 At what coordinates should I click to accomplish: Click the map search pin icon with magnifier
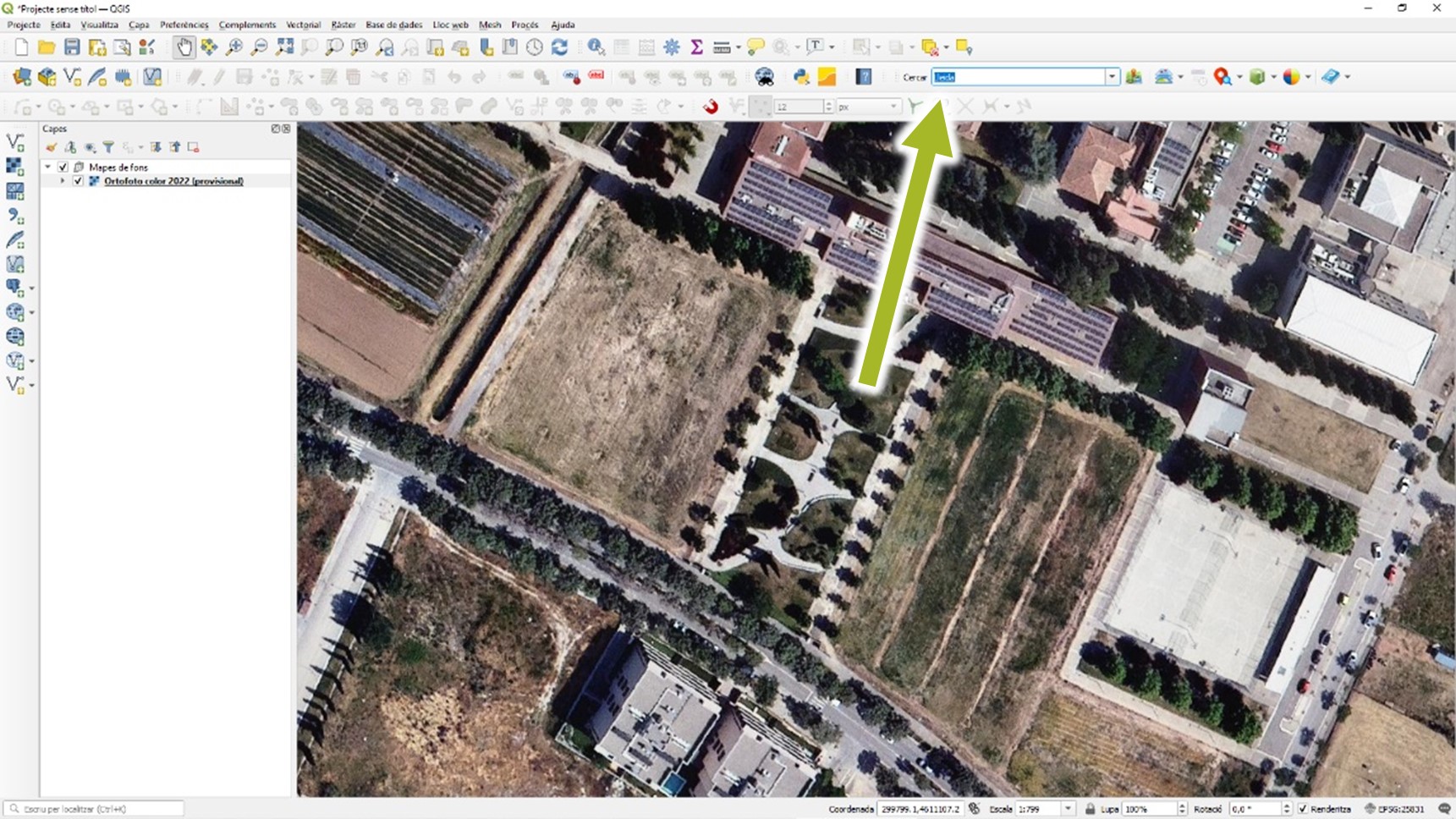[1222, 77]
